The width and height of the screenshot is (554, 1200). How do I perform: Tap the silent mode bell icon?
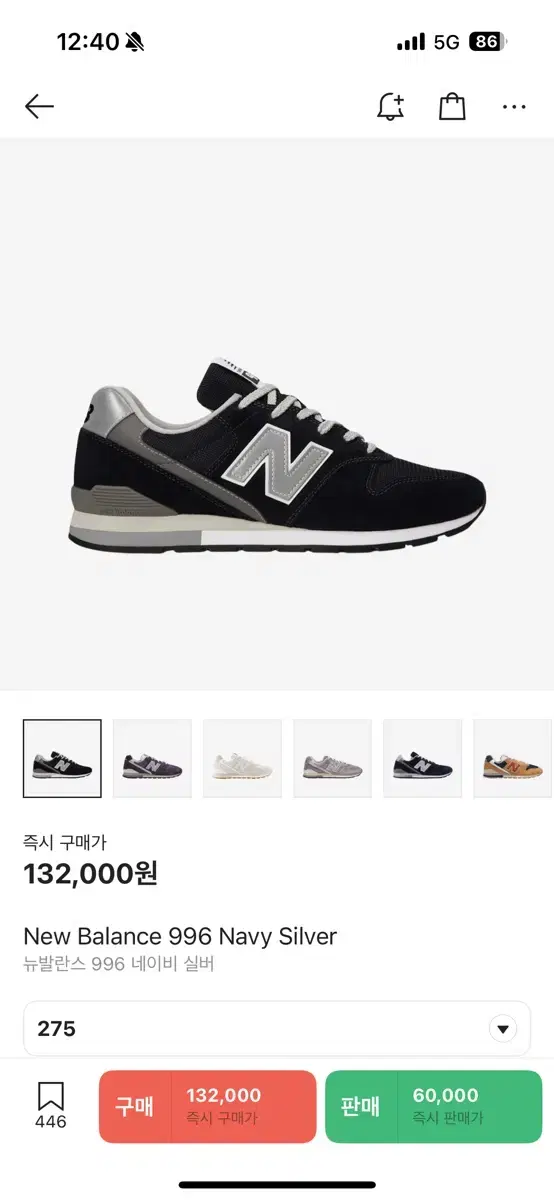pos(135,42)
